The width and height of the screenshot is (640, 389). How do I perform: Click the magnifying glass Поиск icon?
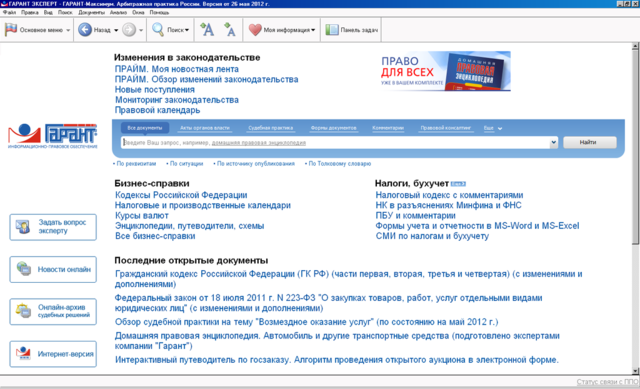click(x=158, y=30)
